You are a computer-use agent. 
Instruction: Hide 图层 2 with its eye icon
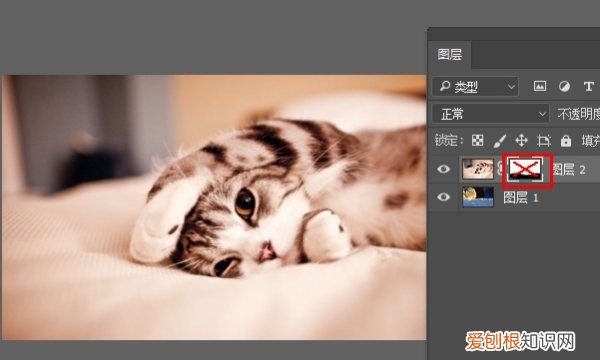pos(443,169)
